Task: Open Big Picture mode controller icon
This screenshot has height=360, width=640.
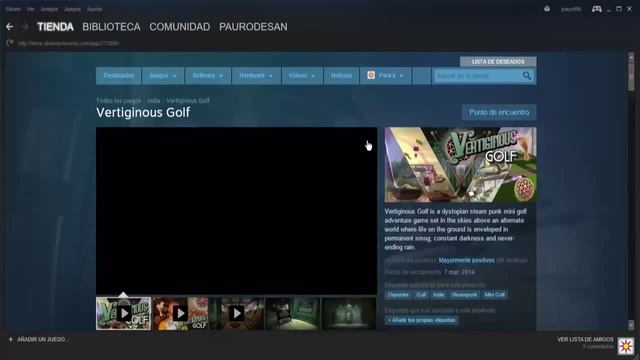Action: pos(596,9)
